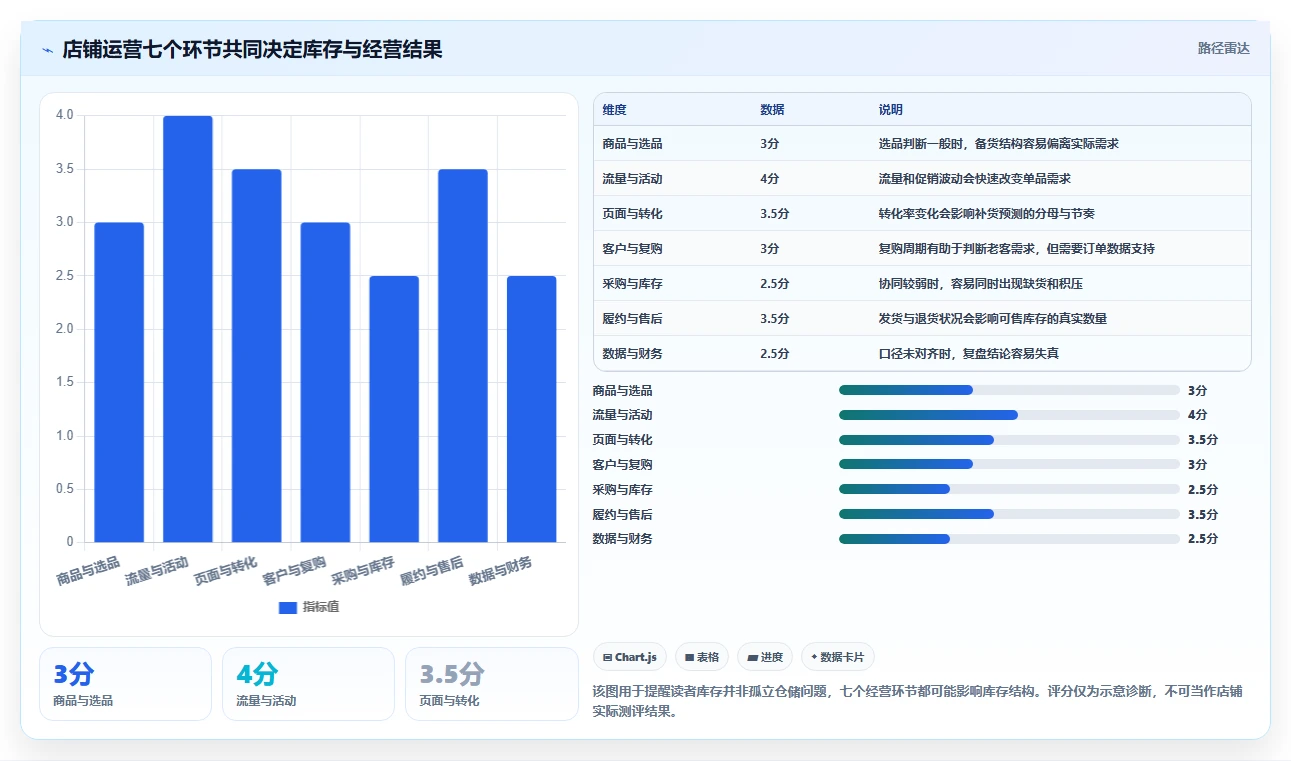Click the 客户与复购 progress bar

[1010, 464]
